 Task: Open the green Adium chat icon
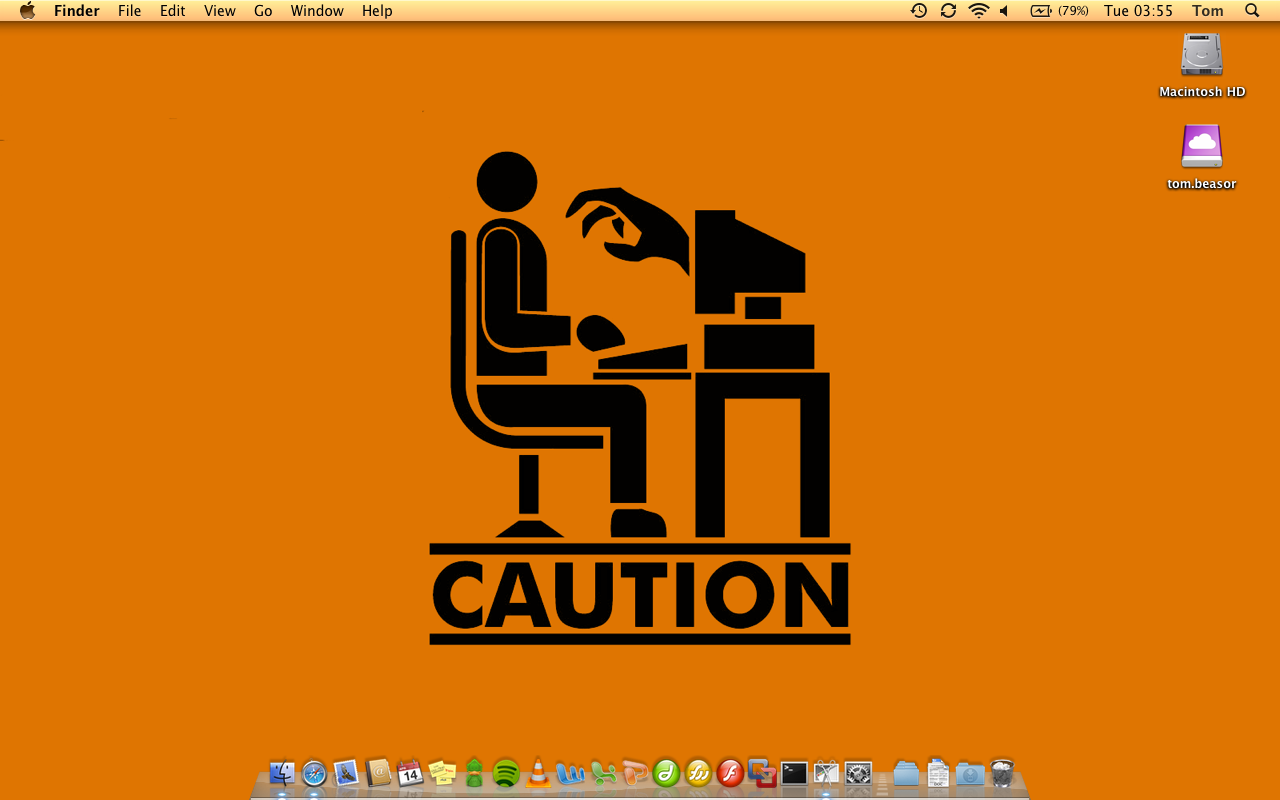click(x=474, y=773)
